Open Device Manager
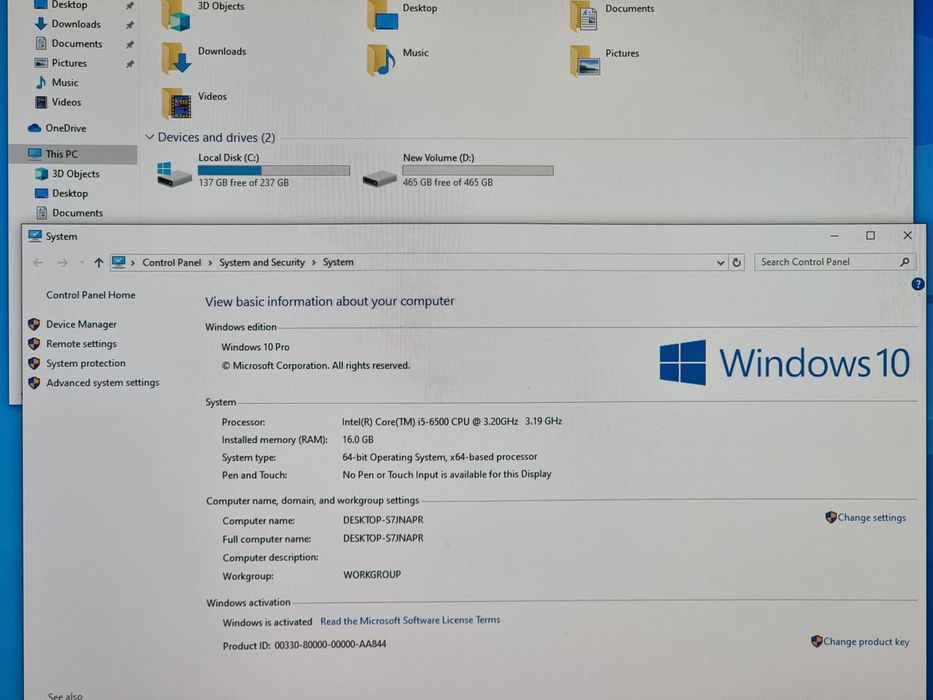Viewport: 933px width, 700px height. coord(81,324)
